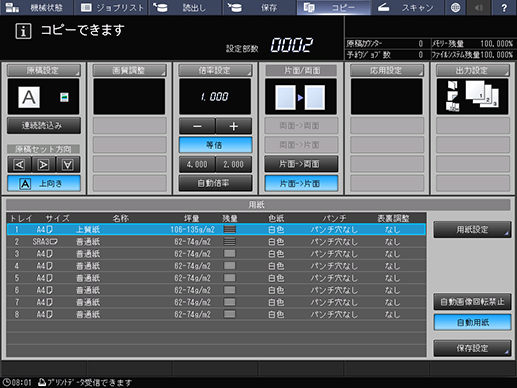Expand the 画質調整 quality adjustment panel
This screenshot has width=517, height=388.
tap(129, 70)
